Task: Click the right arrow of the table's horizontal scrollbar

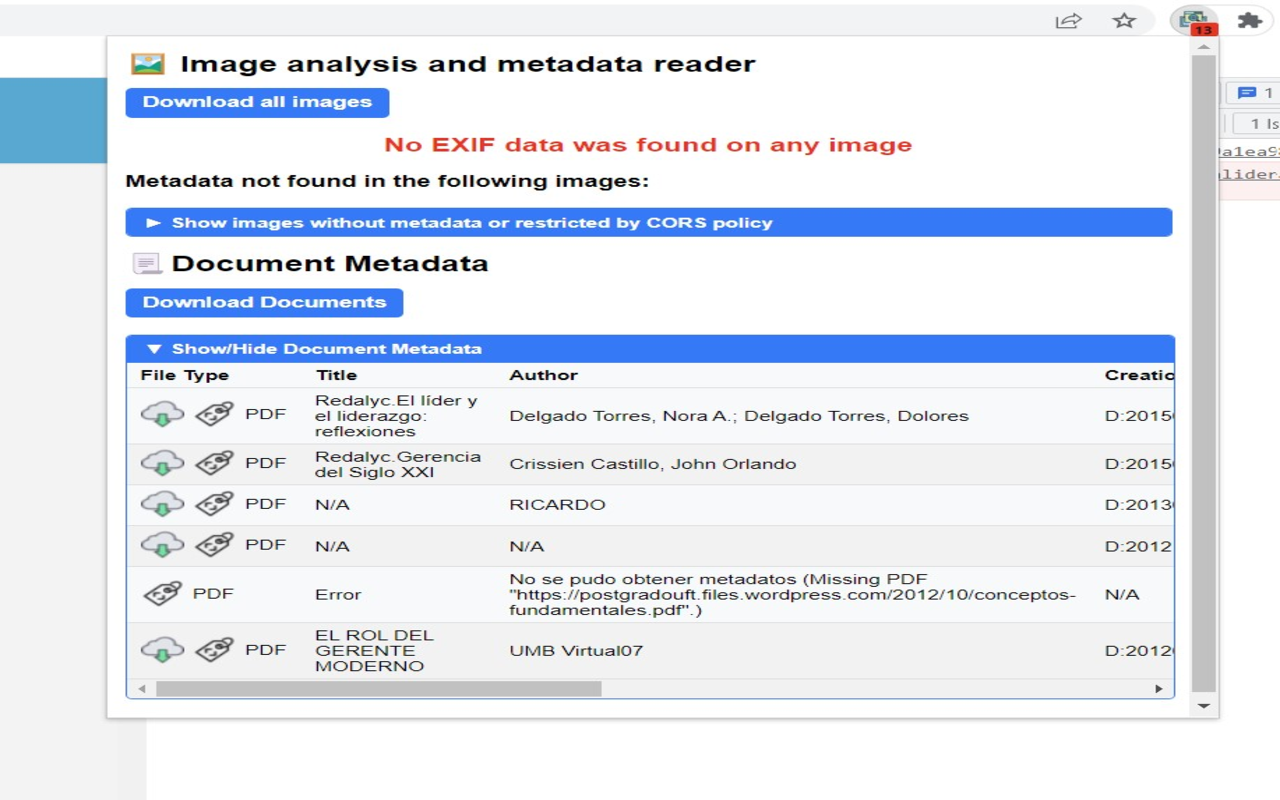Action: 1159,689
